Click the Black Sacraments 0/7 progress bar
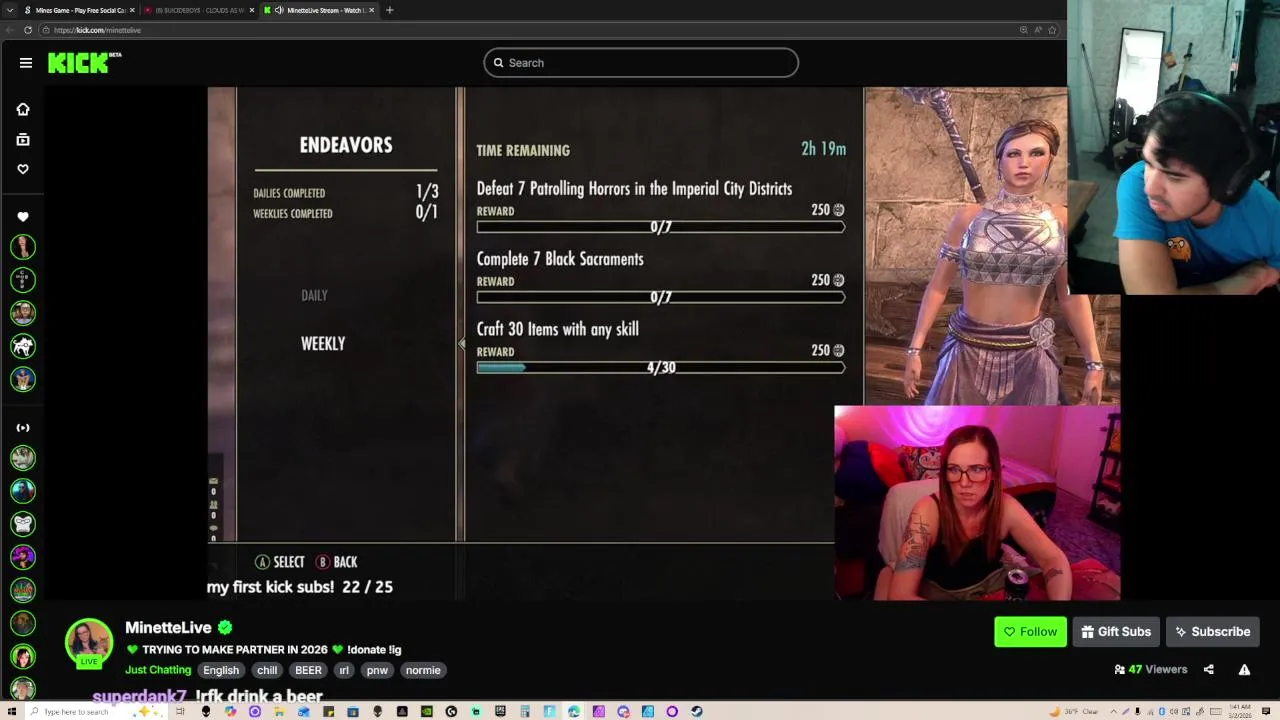This screenshot has width=1280, height=720. (x=661, y=297)
